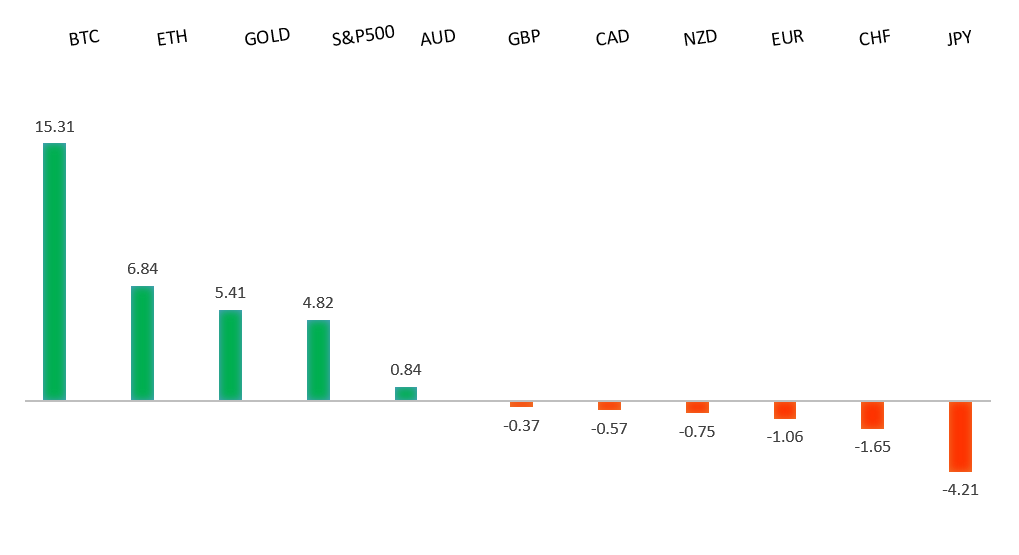Select the 0.84 data label

coord(406,369)
